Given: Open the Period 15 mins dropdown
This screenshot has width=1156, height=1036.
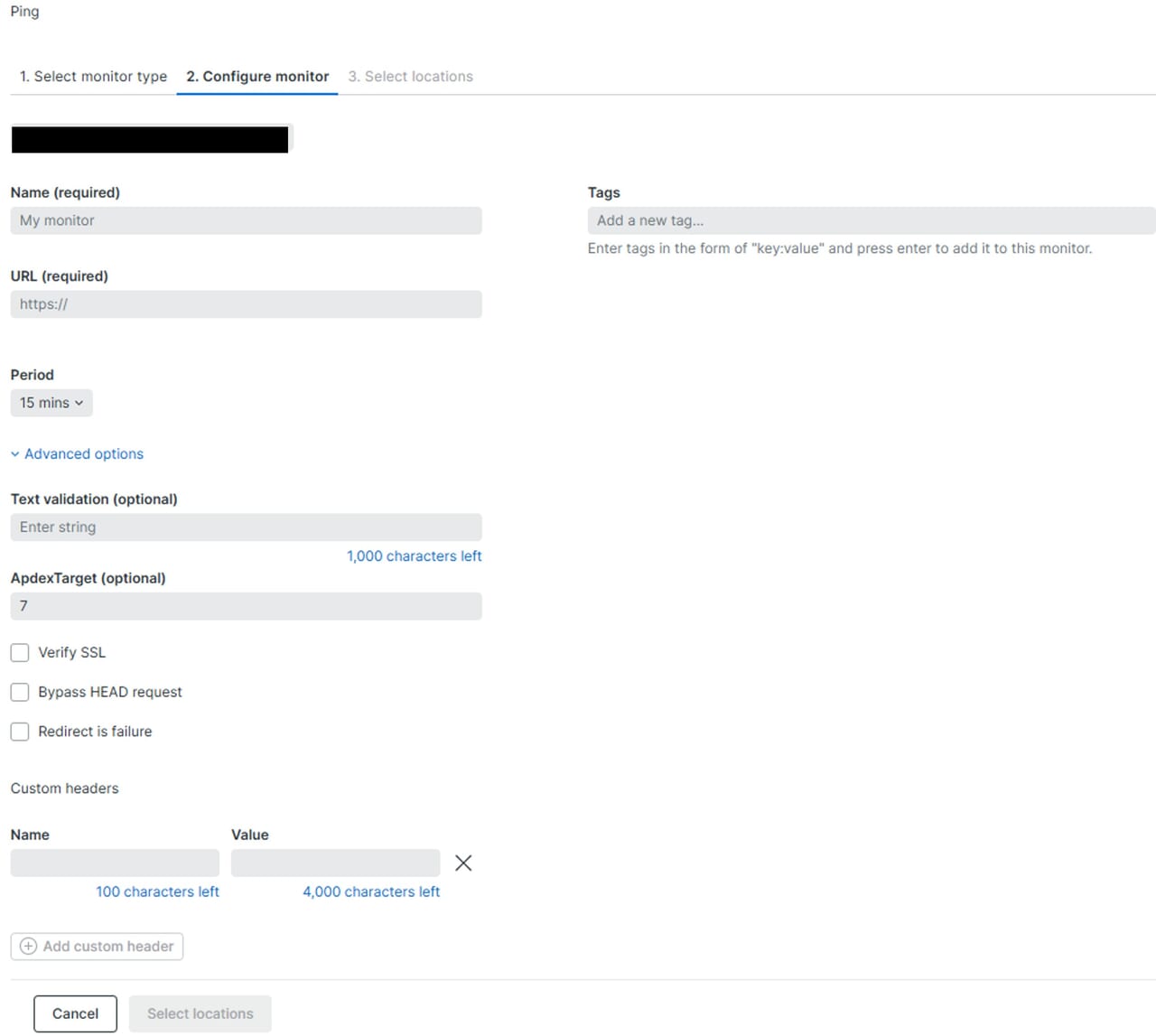Looking at the screenshot, I should [x=51, y=403].
